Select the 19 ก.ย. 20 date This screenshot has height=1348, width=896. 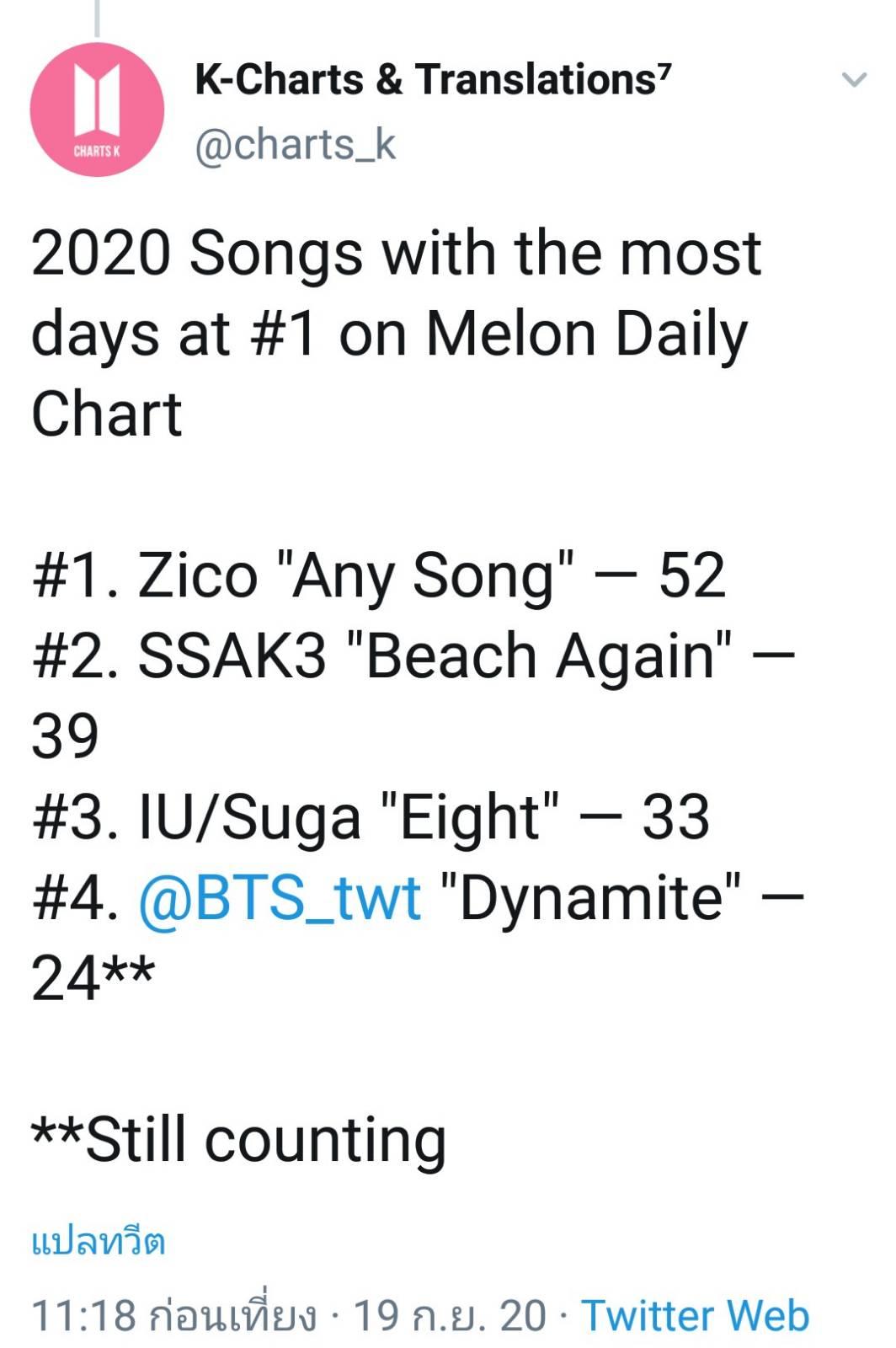pos(450,1315)
